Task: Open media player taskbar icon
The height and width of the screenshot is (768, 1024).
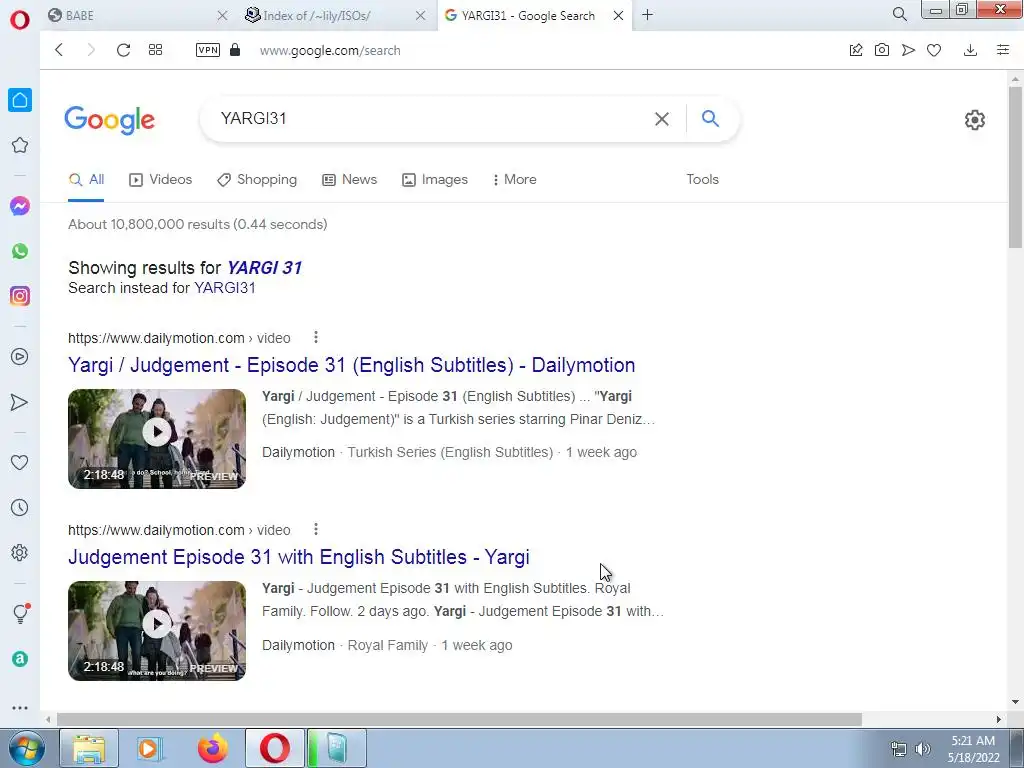Action: (150, 748)
